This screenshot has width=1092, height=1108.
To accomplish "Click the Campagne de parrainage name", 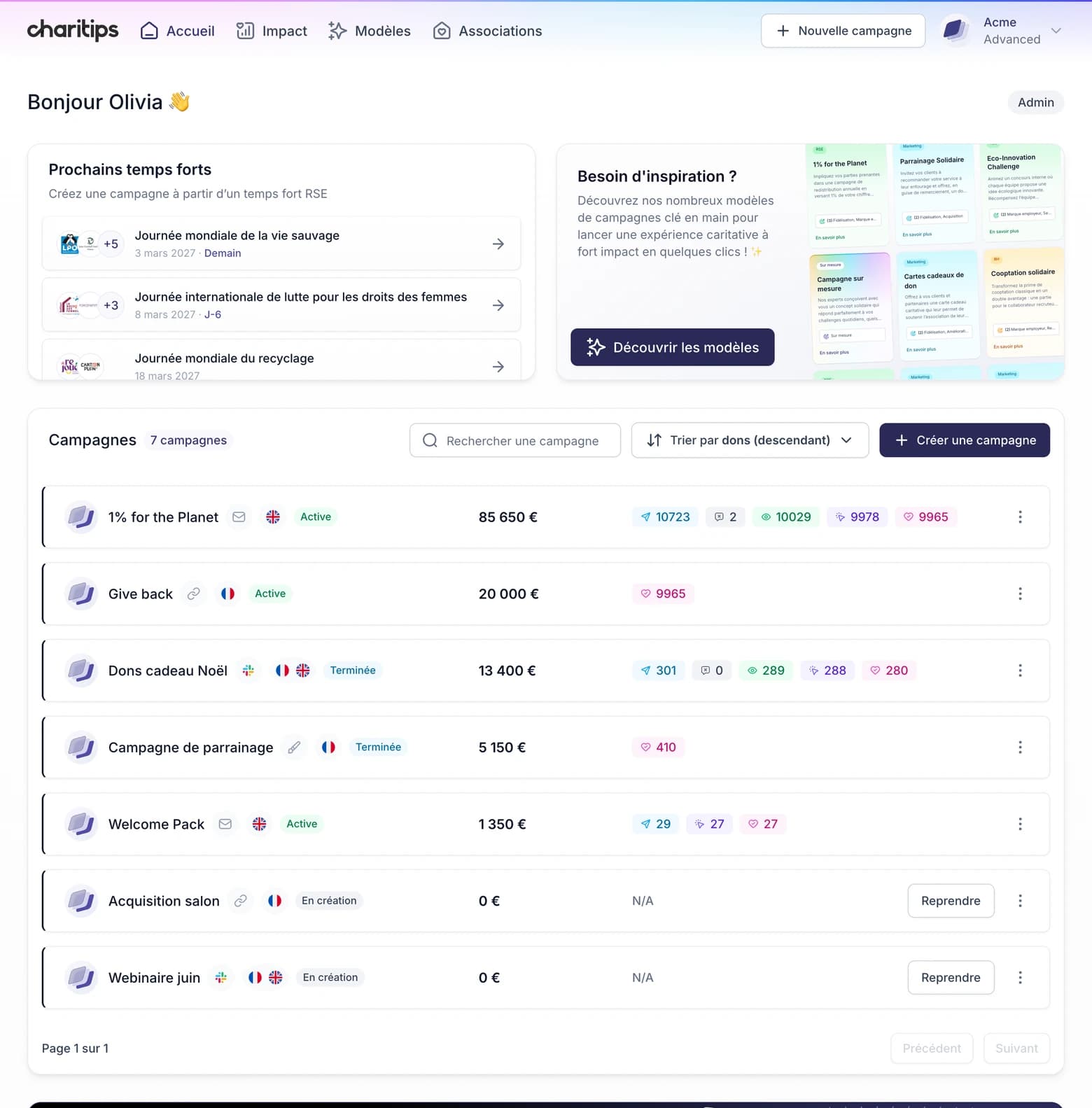I will pyautogui.click(x=190, y=748).
